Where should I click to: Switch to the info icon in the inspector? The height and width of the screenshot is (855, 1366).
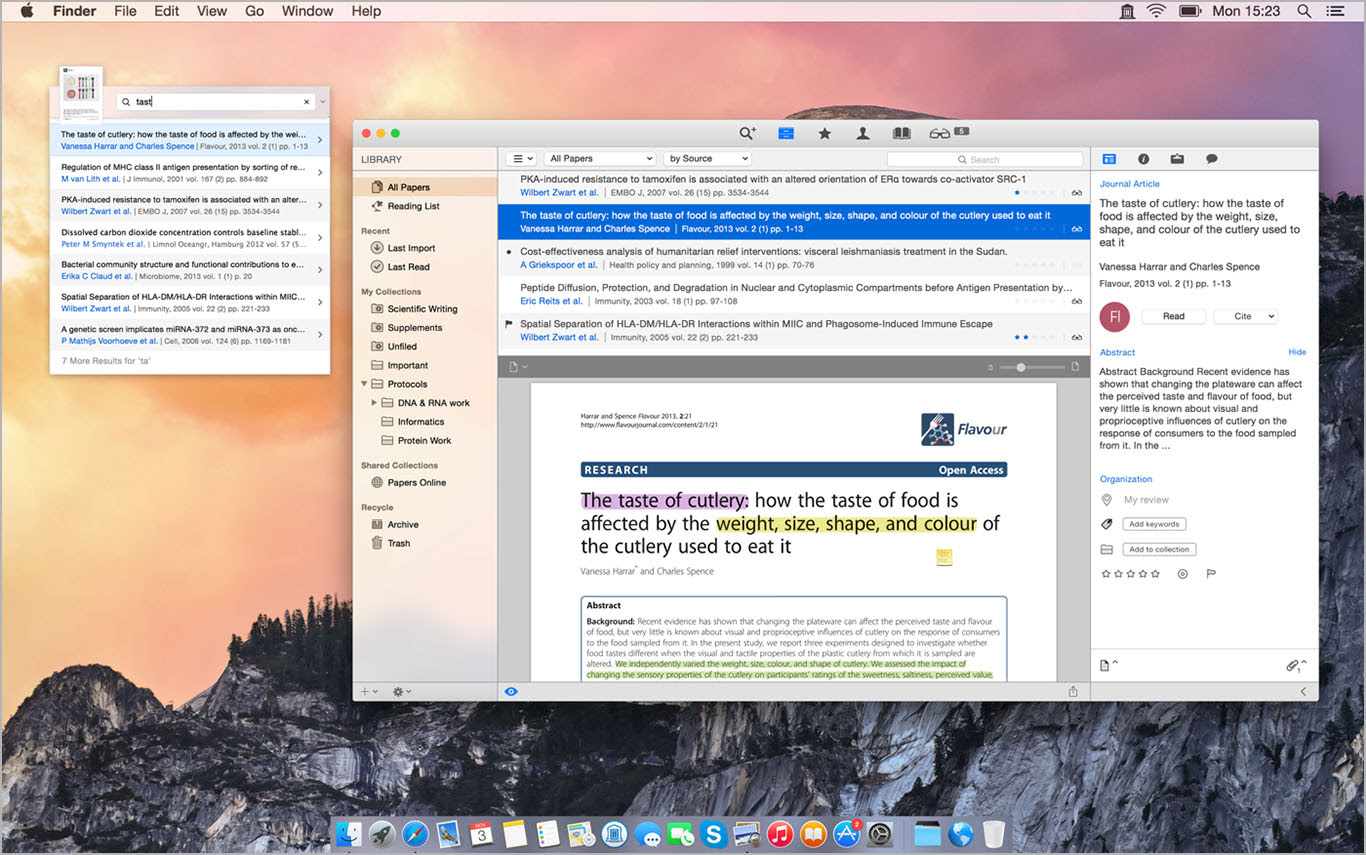pyautogui.click(x=1143, y=159)
